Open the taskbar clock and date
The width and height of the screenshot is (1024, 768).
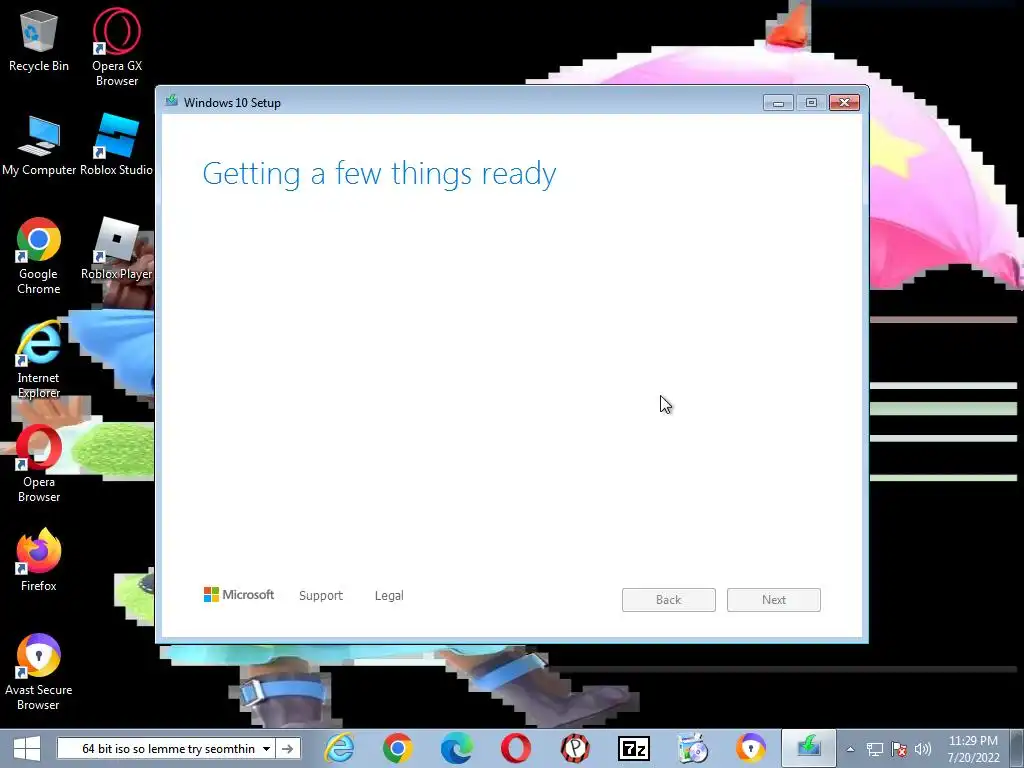pyautogui.click(x=973, y=749)
